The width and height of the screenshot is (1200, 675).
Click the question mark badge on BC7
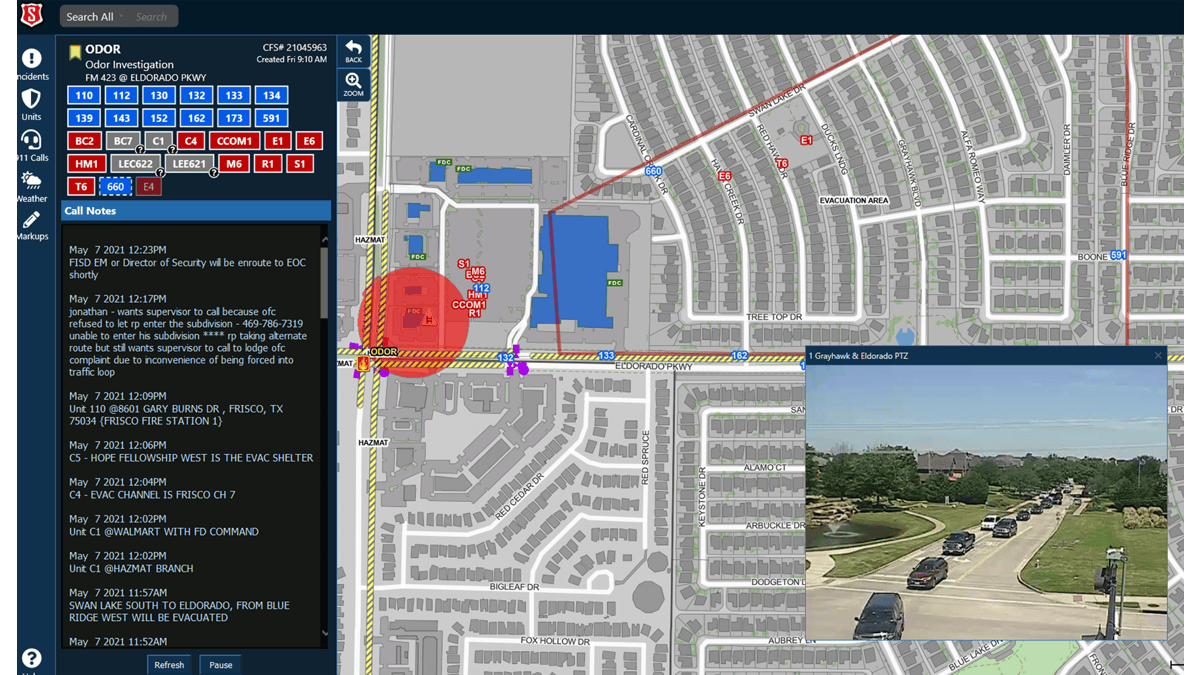click(x=140, y=150)
